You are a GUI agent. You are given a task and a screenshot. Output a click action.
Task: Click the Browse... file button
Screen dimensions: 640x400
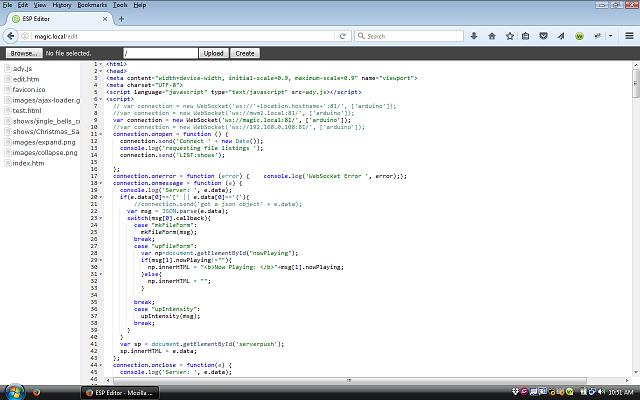[24, 53]
